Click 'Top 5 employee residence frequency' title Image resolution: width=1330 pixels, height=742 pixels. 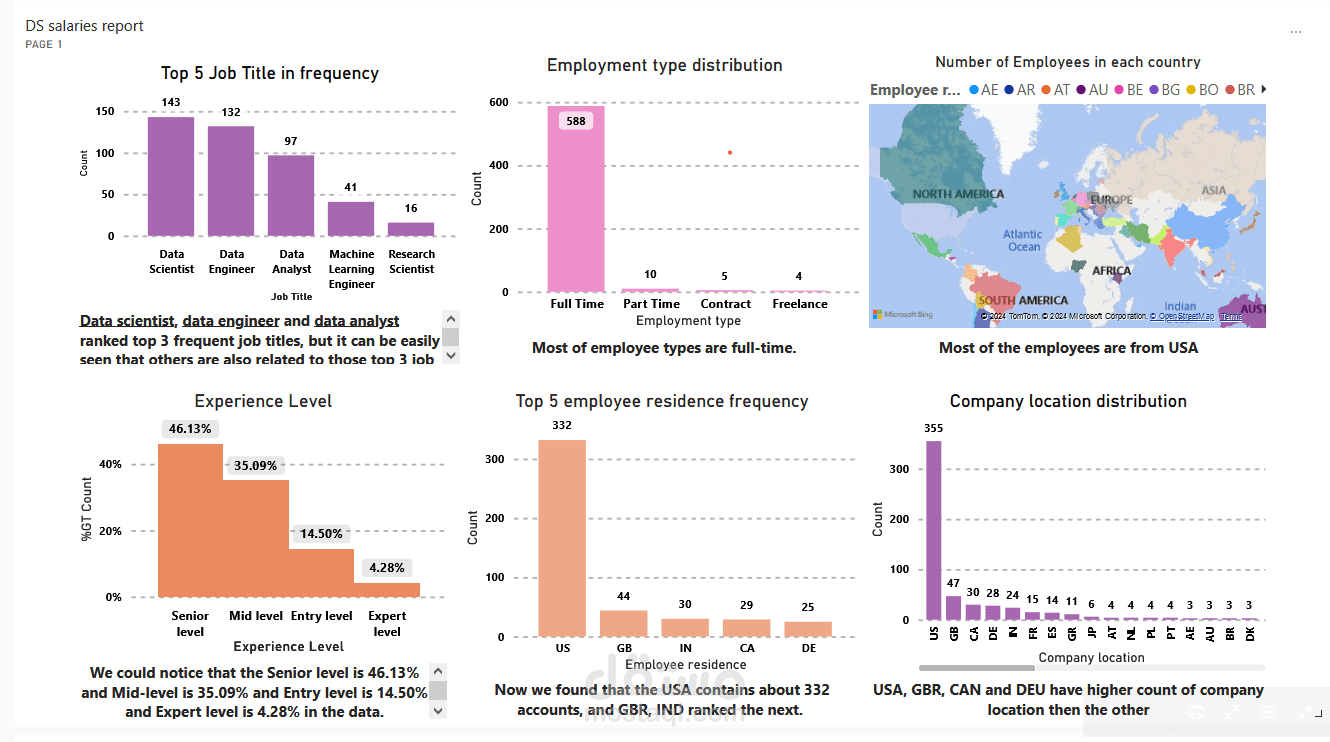(662, 401)
